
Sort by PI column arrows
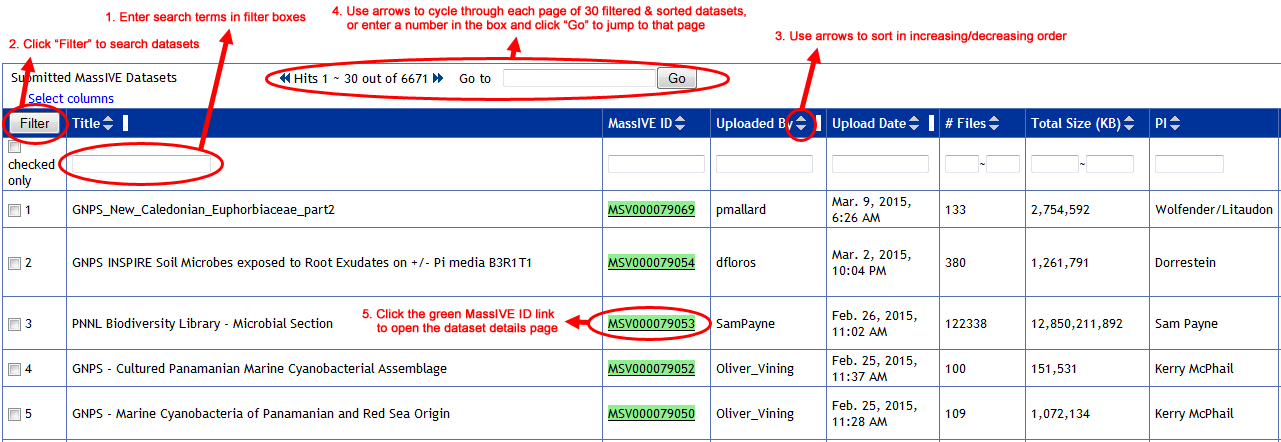point(1175,124)
